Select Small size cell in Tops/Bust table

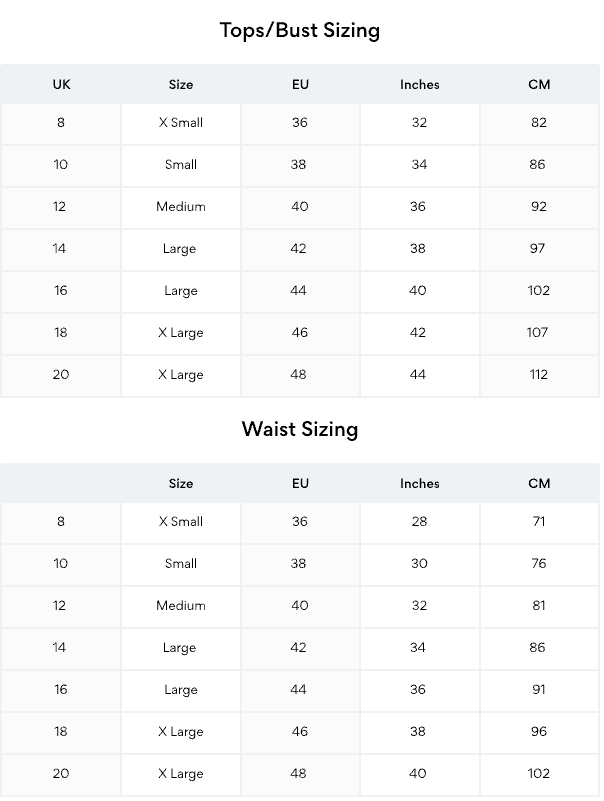coord(181,165)
